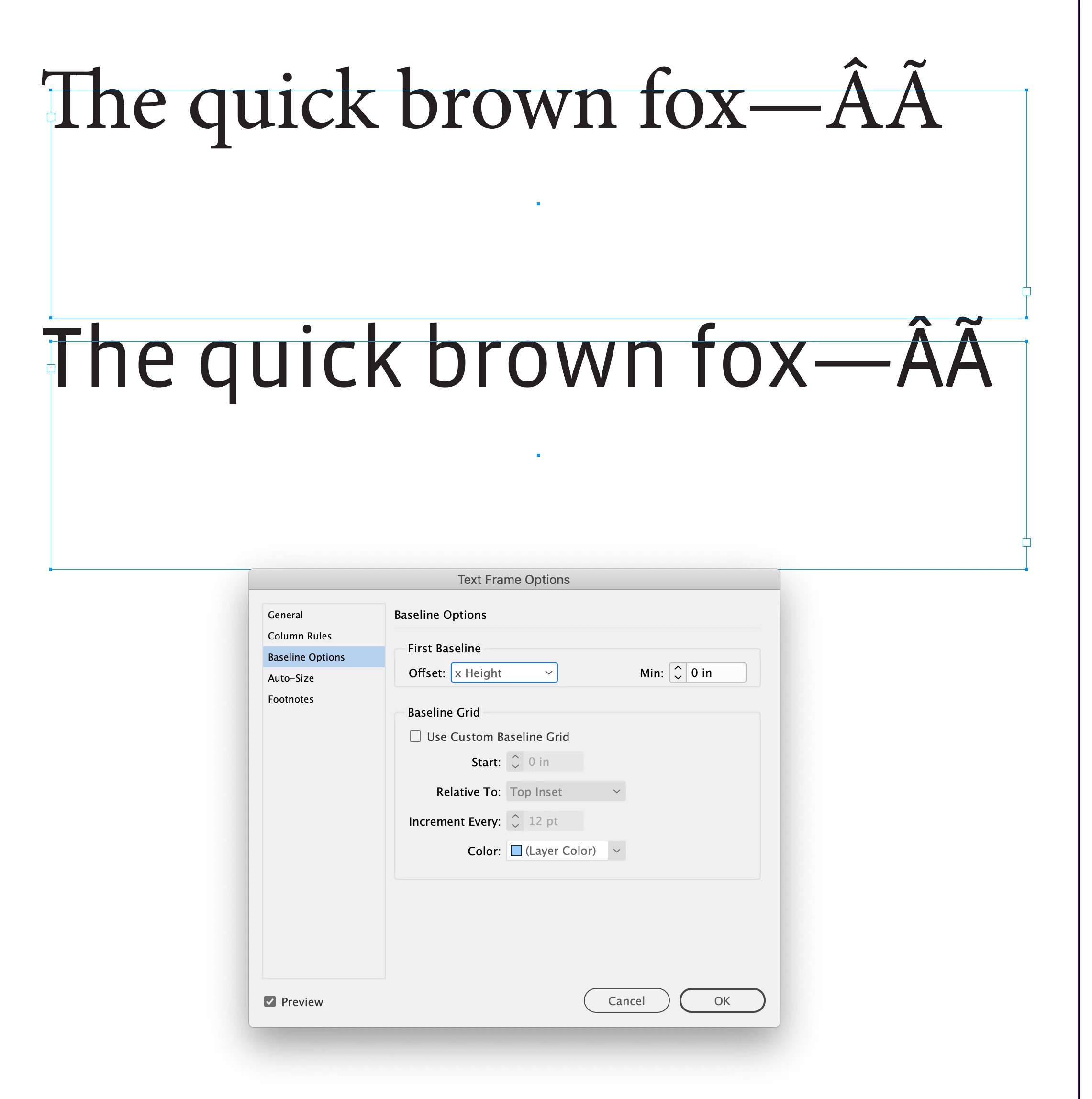The image size is (1092, 1099).
Task: Click the Increment Every 12 pt field
Action: point(553,821)
